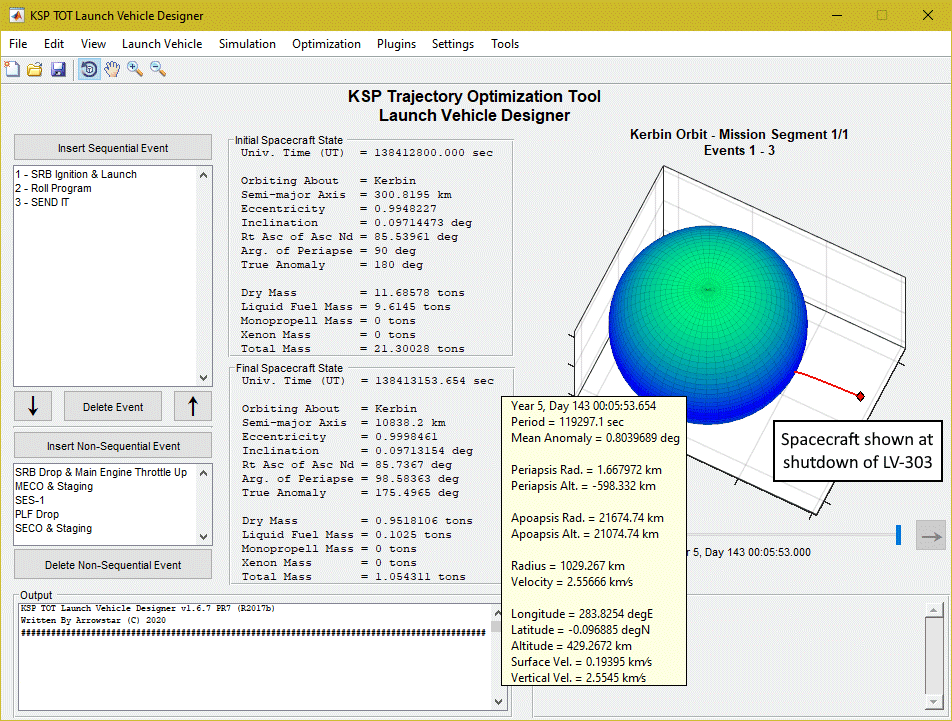Screen dimensions: 952x721
Task: Click Insert Non-Sequential Event button
Action: [113, 445]
